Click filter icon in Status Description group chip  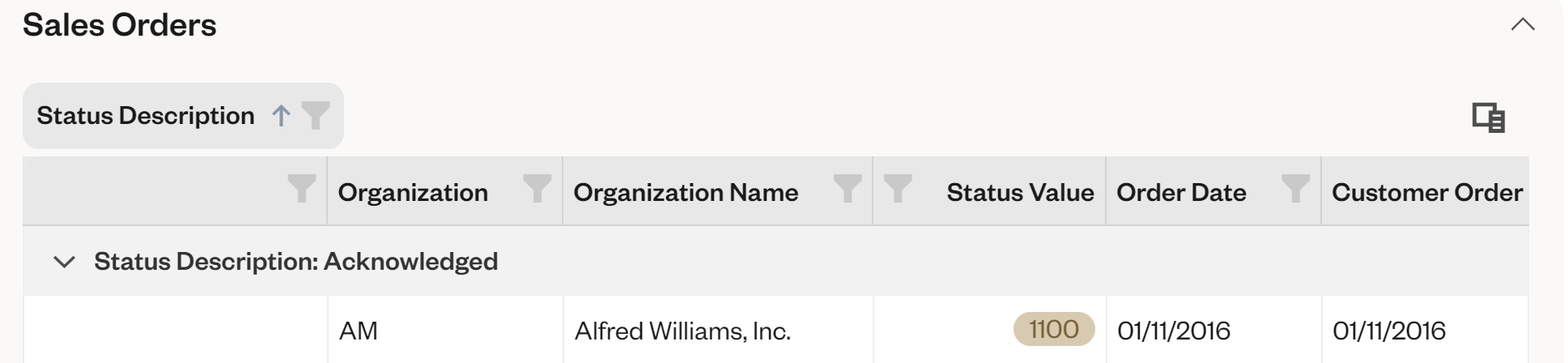click(316, 115)
